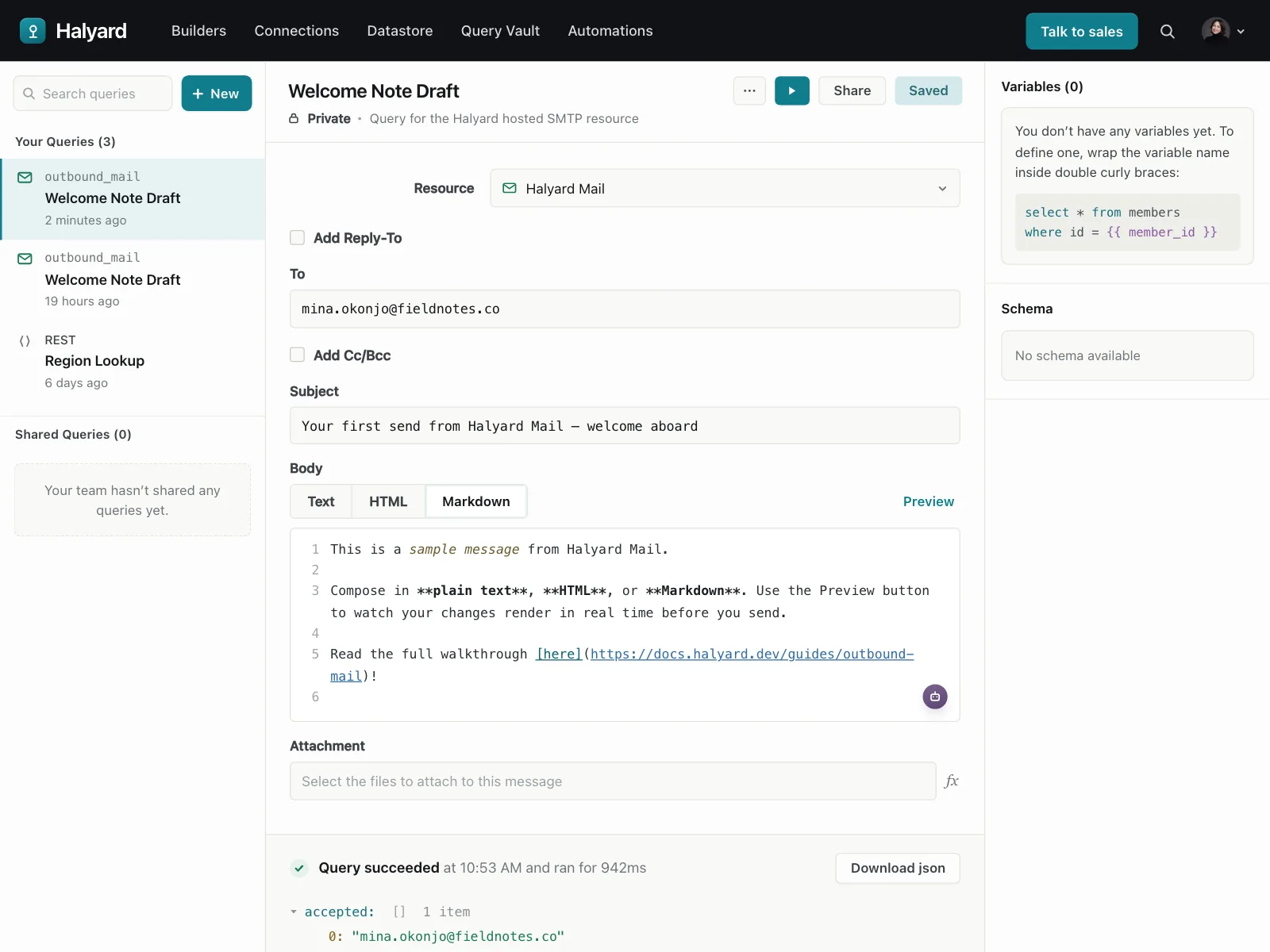
Task: Open the more options ellipsis menu
Action: 749,90
